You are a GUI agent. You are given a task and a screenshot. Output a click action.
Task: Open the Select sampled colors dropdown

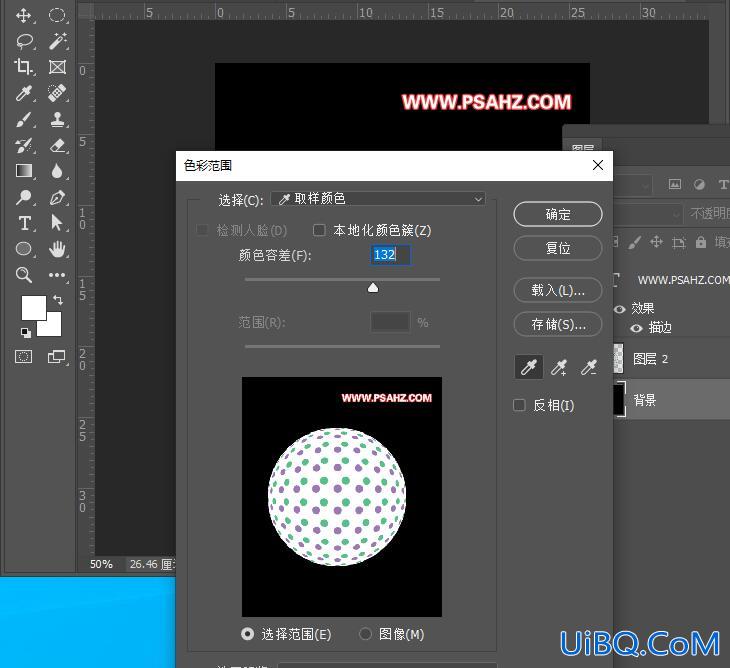pos(378,199)
